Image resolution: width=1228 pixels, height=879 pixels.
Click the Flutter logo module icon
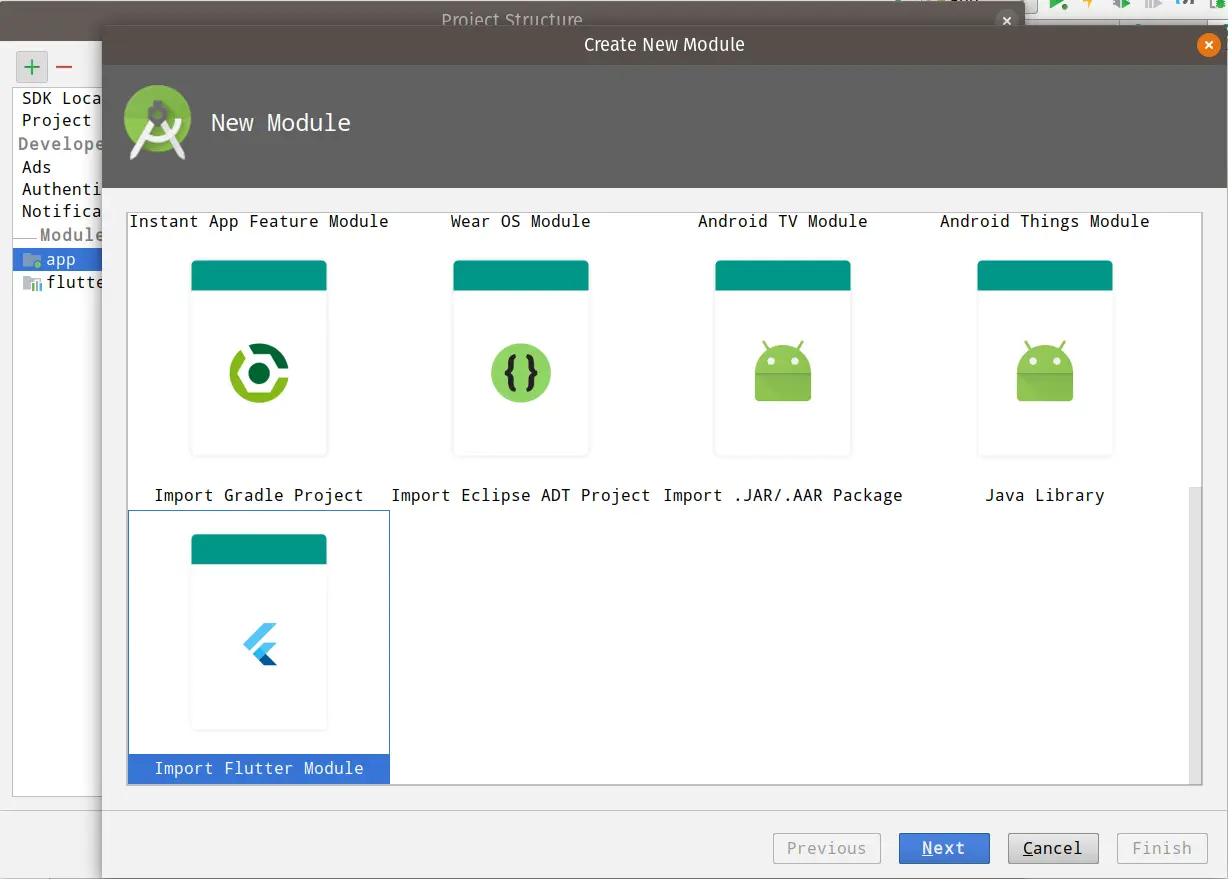coord(259,644)
